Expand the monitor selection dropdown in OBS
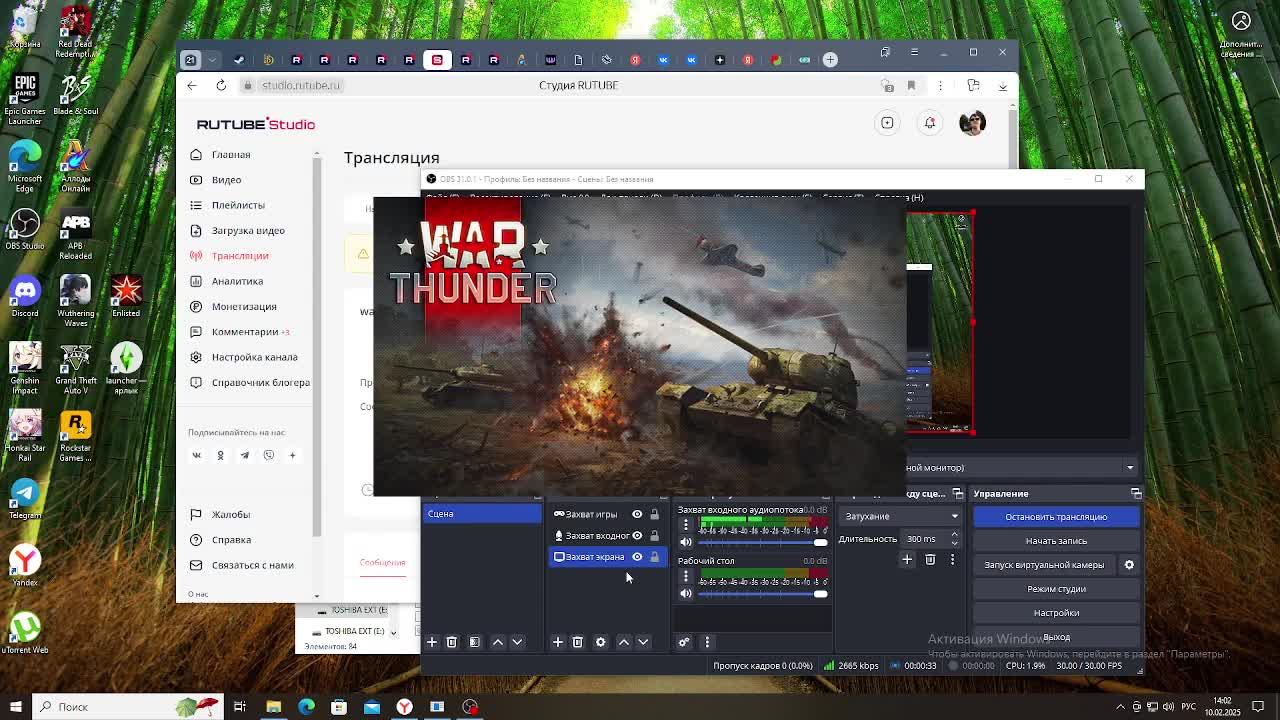Screen dimensions: 1280x720 (1130, 468)
